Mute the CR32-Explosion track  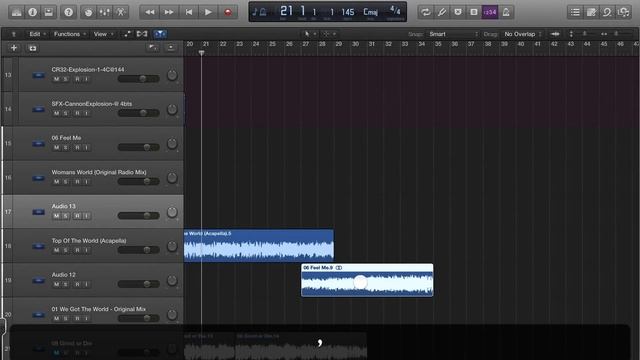tap(56, 79)
